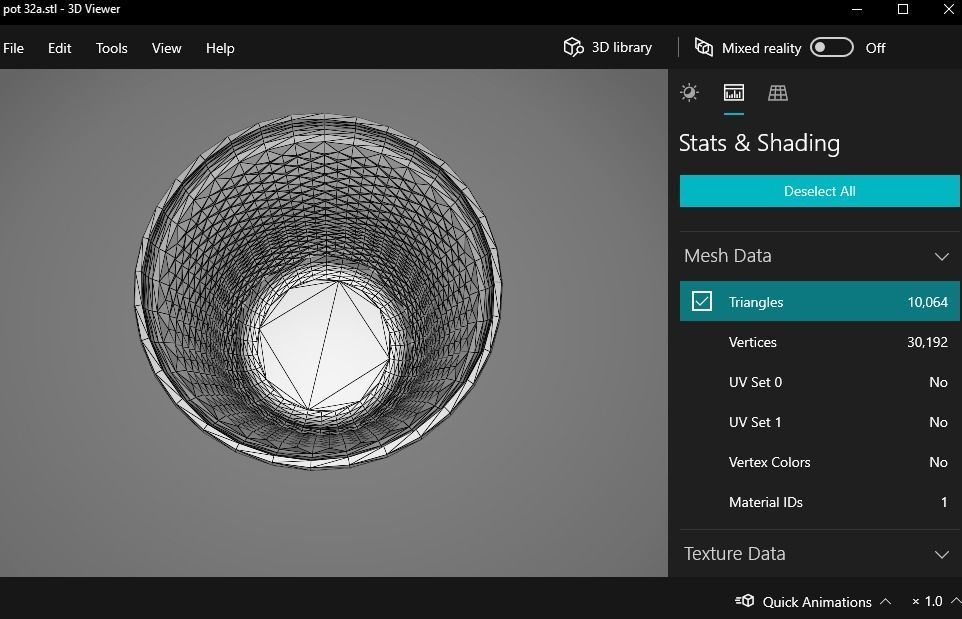
Task: Open the Tools menu
Action: (112, 48)
